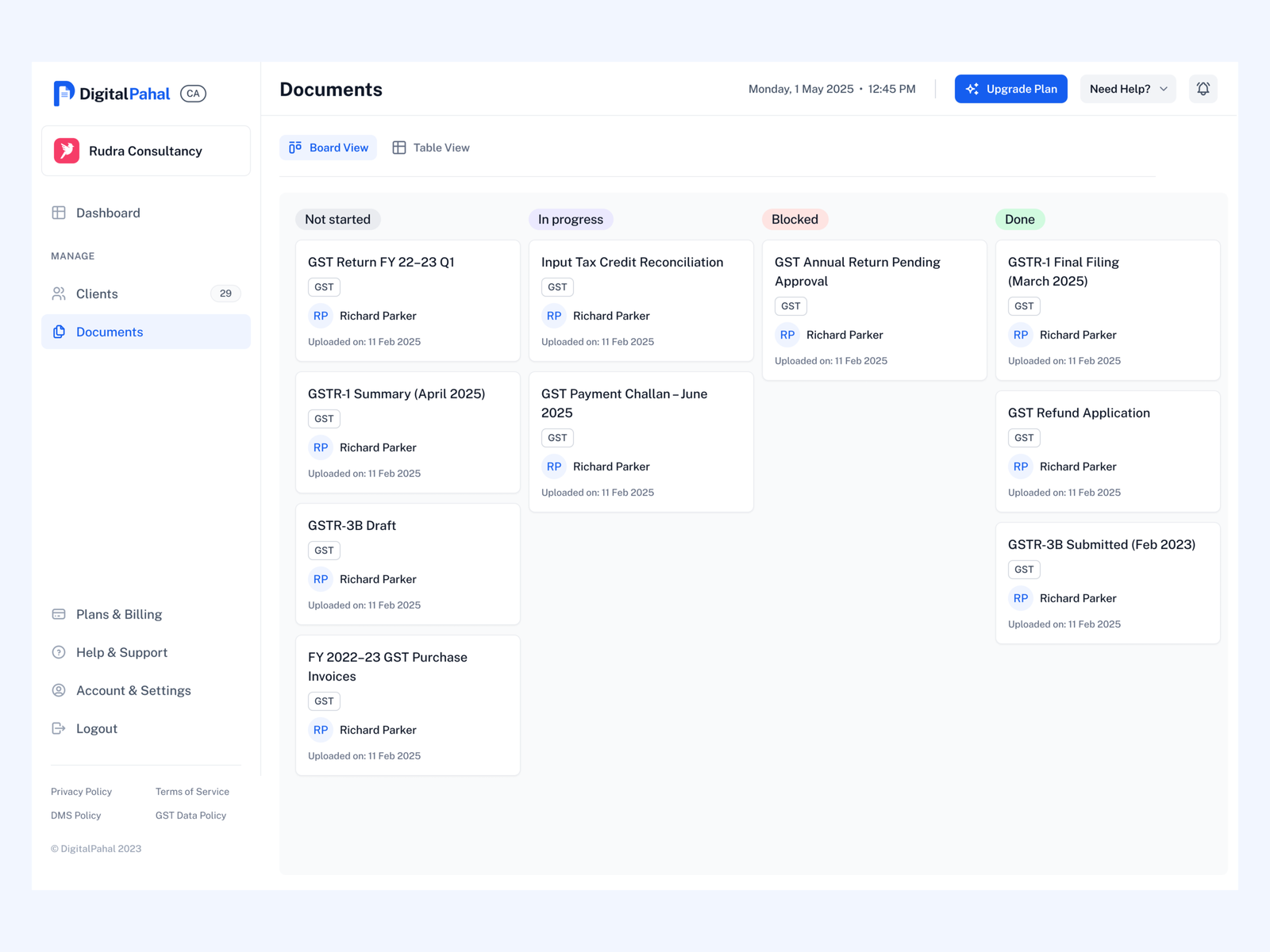This screenshot has width=1270, height=952.
Task: Click the notification bell icon
Action: [x=1203, y=89]
